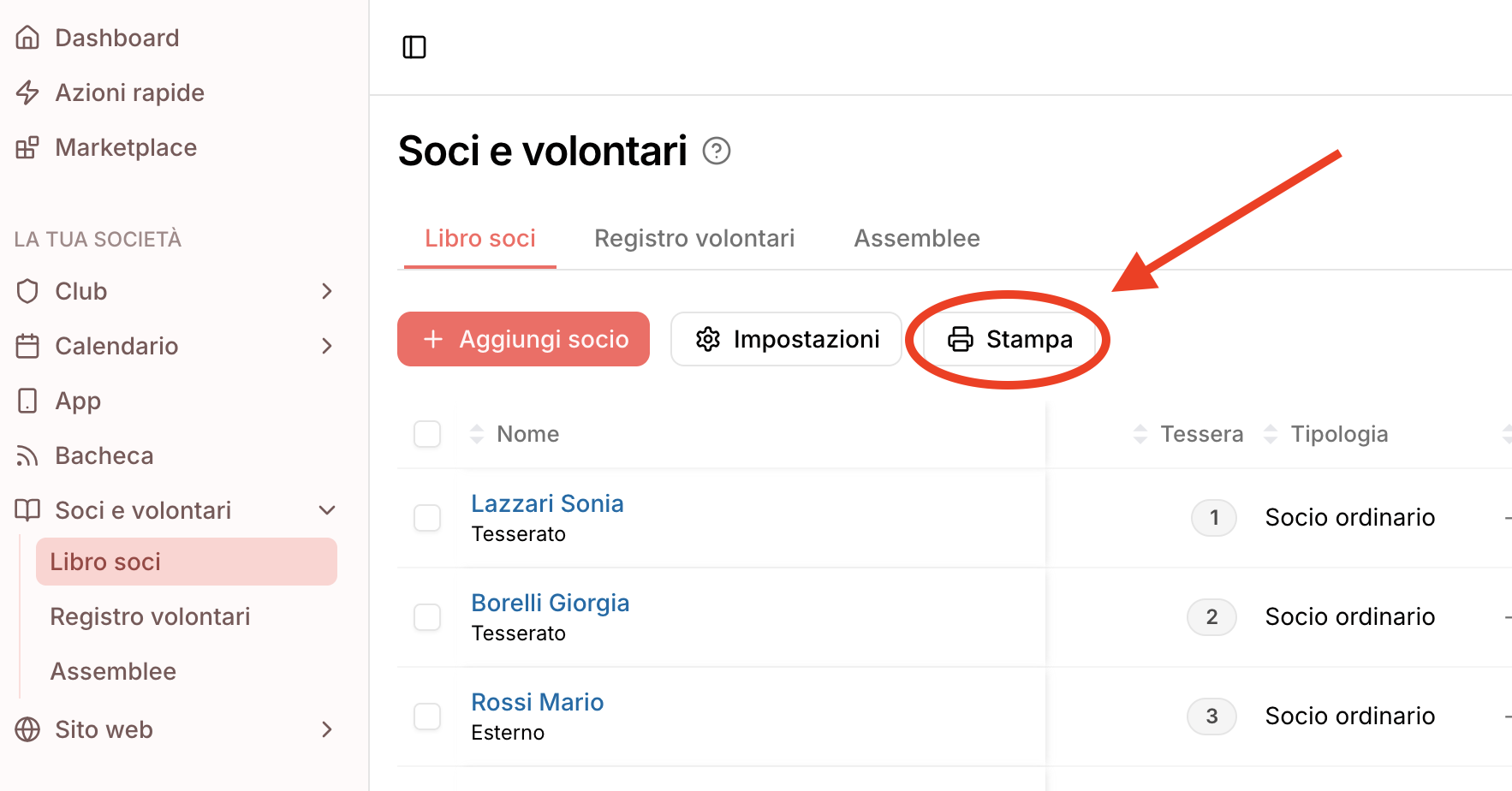Click the Aggiungi socio button
Screen dimensions: 1512x791
(523, 339)
